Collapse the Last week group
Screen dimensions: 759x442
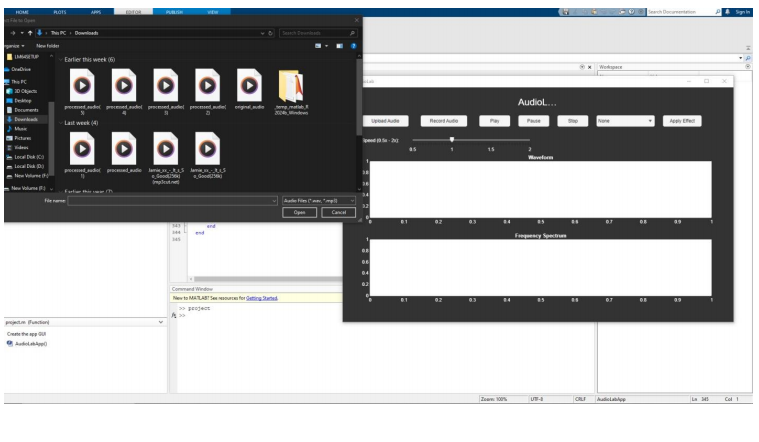61,123
